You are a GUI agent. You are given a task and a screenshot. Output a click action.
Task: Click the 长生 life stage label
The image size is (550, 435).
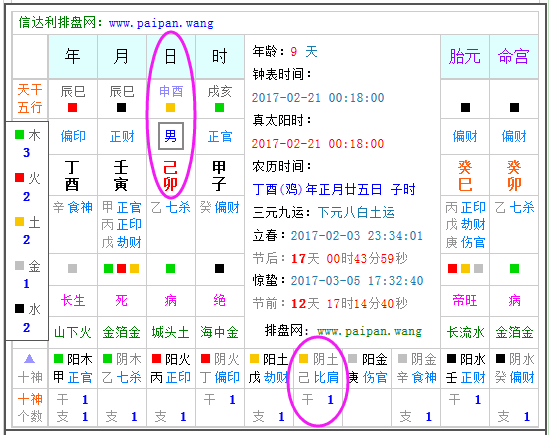tap(73, 301)
